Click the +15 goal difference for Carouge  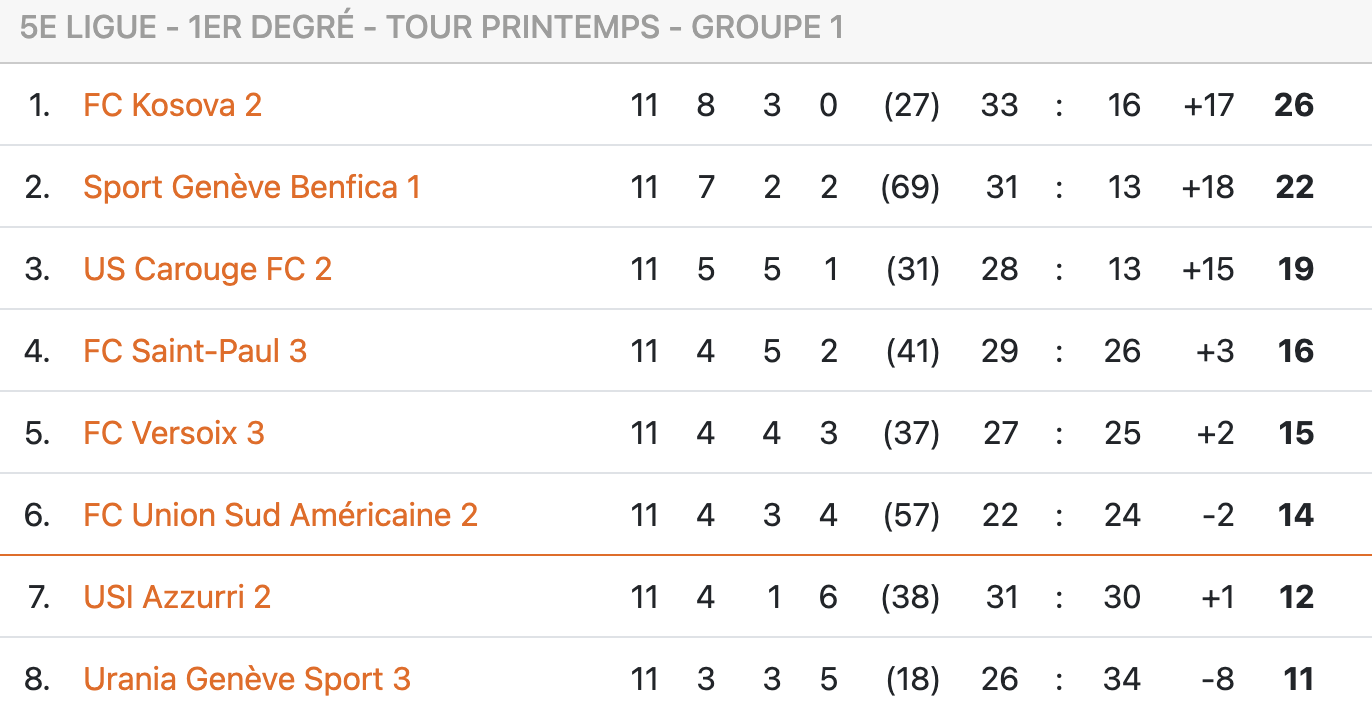pos(1208,269)
